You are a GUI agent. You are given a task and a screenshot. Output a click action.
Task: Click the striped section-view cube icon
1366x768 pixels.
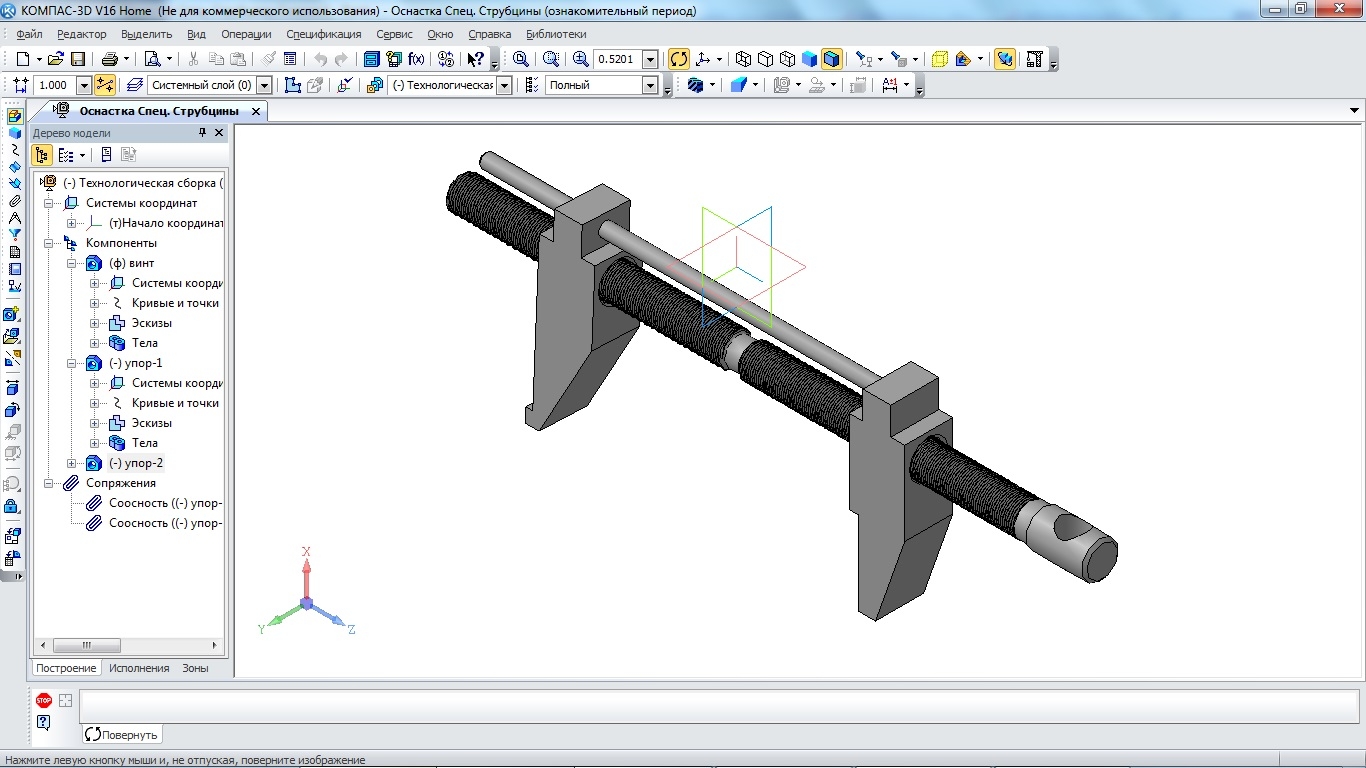696,85
